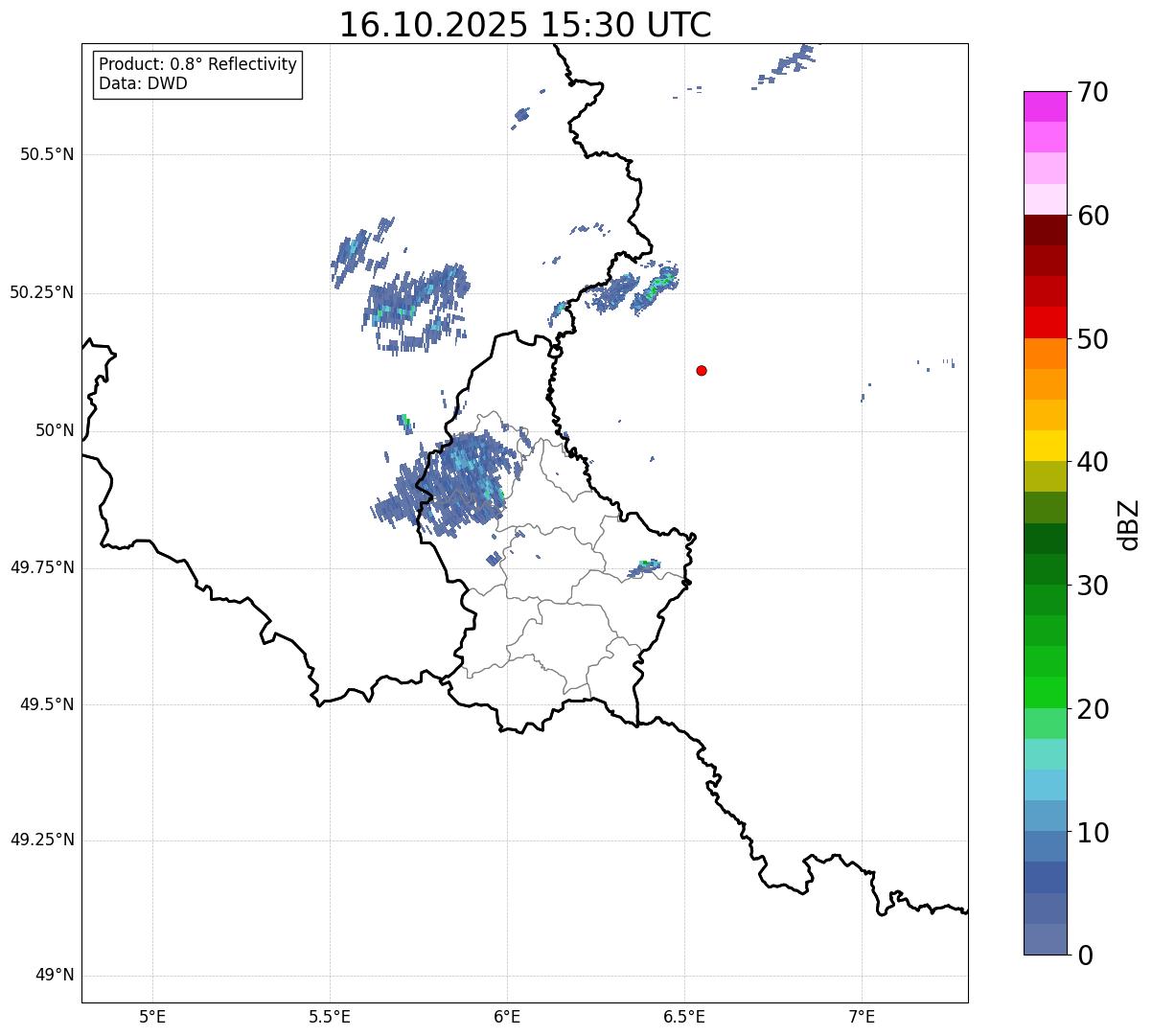This screenshot has width=1152, height=1036.
Task: Pick the gray-blue swatch at colorbar bottom
Action: tap(1045, 939)
